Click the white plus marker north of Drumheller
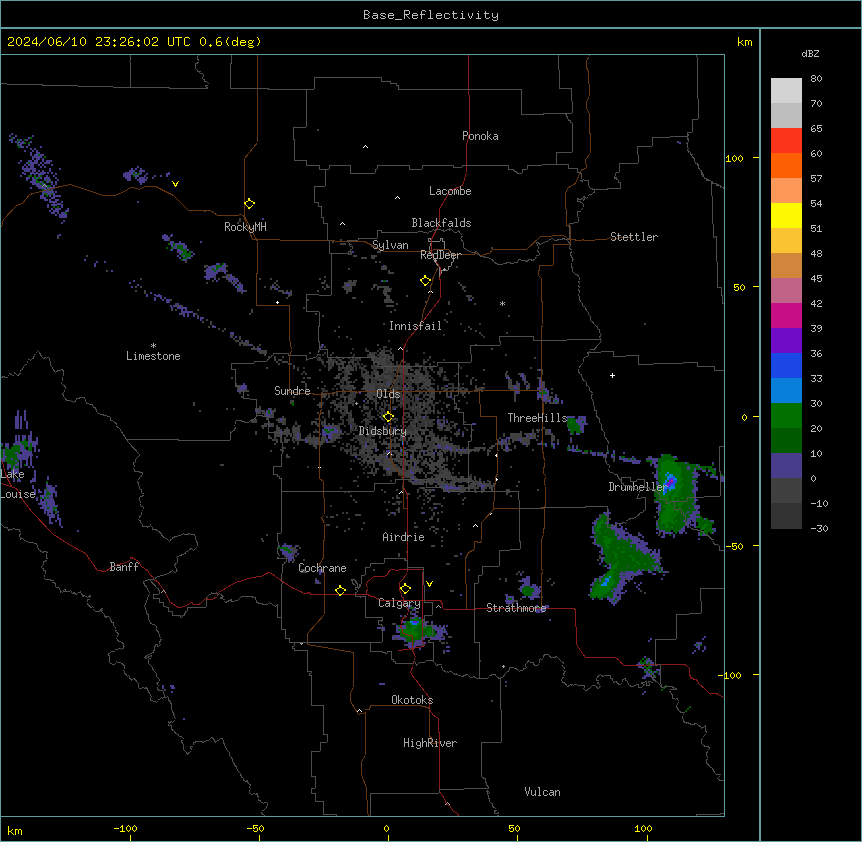 [x=612, y=375]
